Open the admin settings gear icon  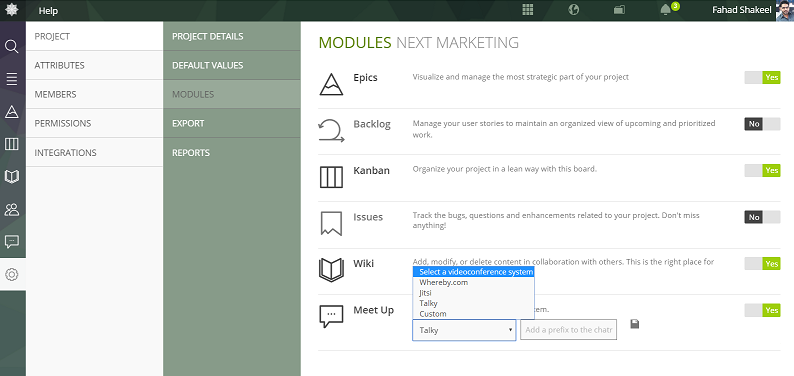pos(12,275)
